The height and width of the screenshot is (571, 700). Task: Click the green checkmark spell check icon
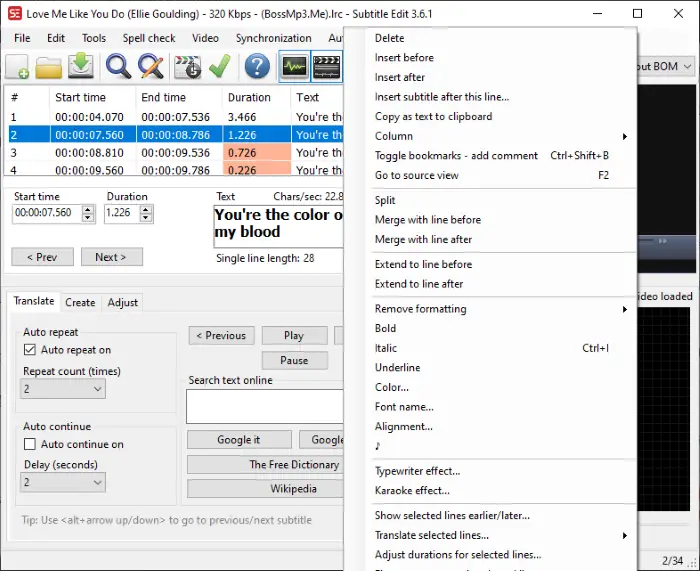220,66
